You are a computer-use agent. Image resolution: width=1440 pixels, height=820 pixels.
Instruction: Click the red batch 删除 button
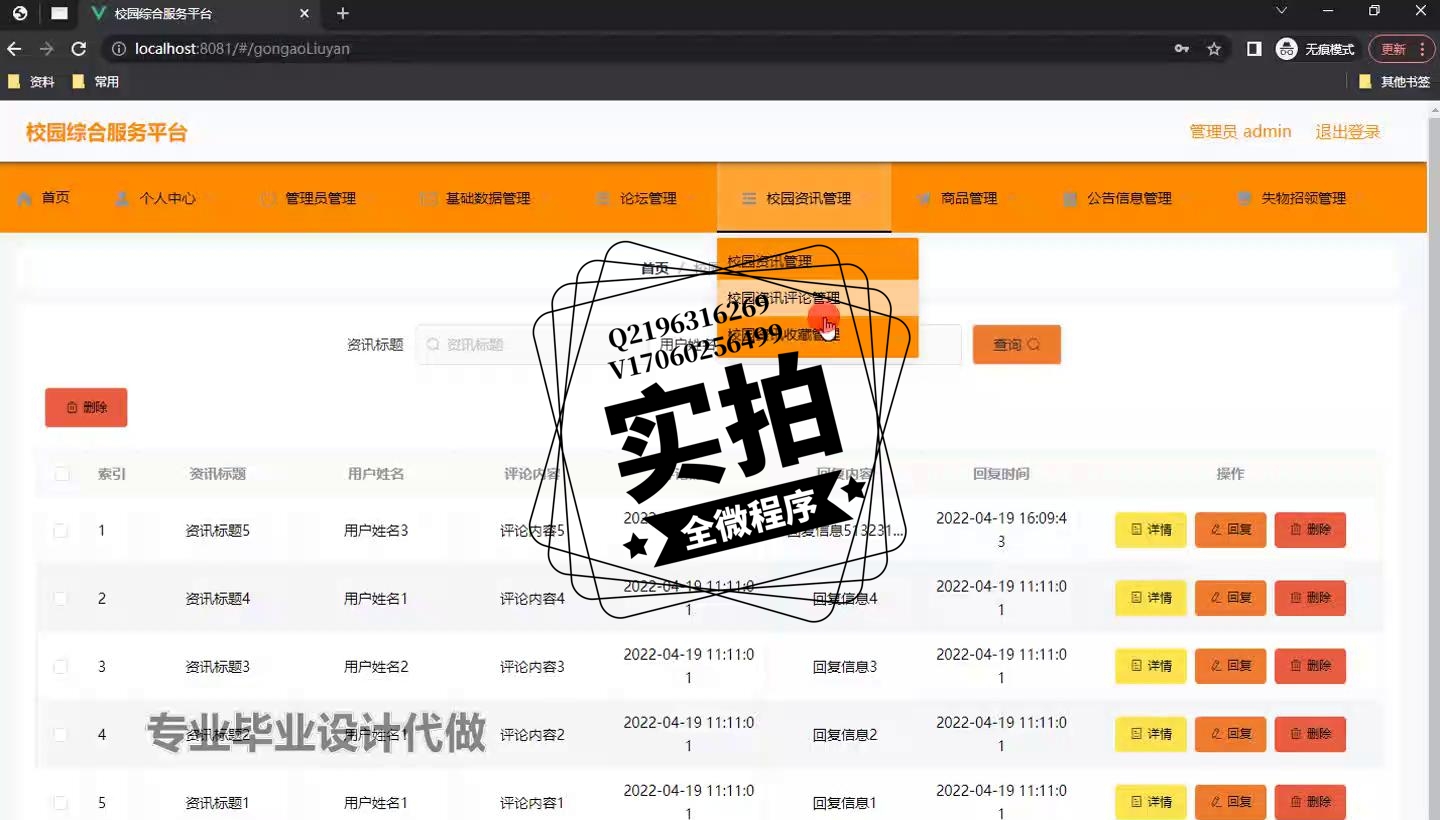[x=86, y=407]
